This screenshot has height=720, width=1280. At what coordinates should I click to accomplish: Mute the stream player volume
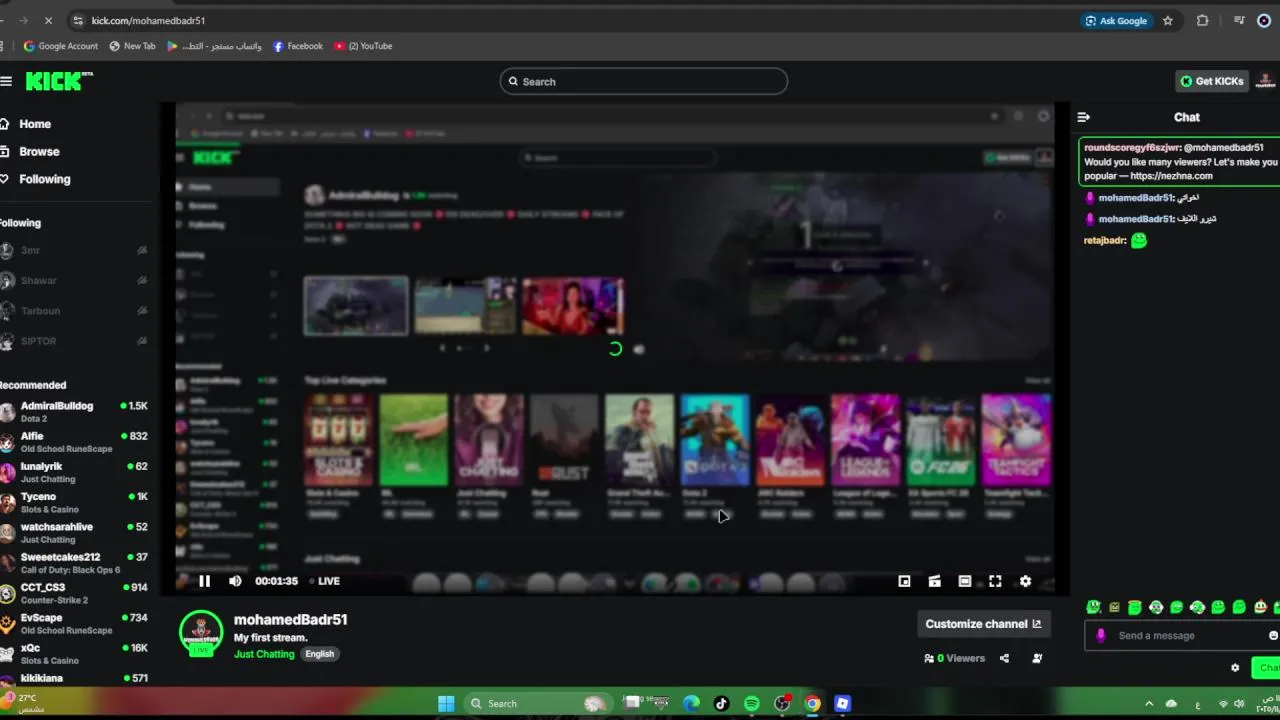[235, 581]
